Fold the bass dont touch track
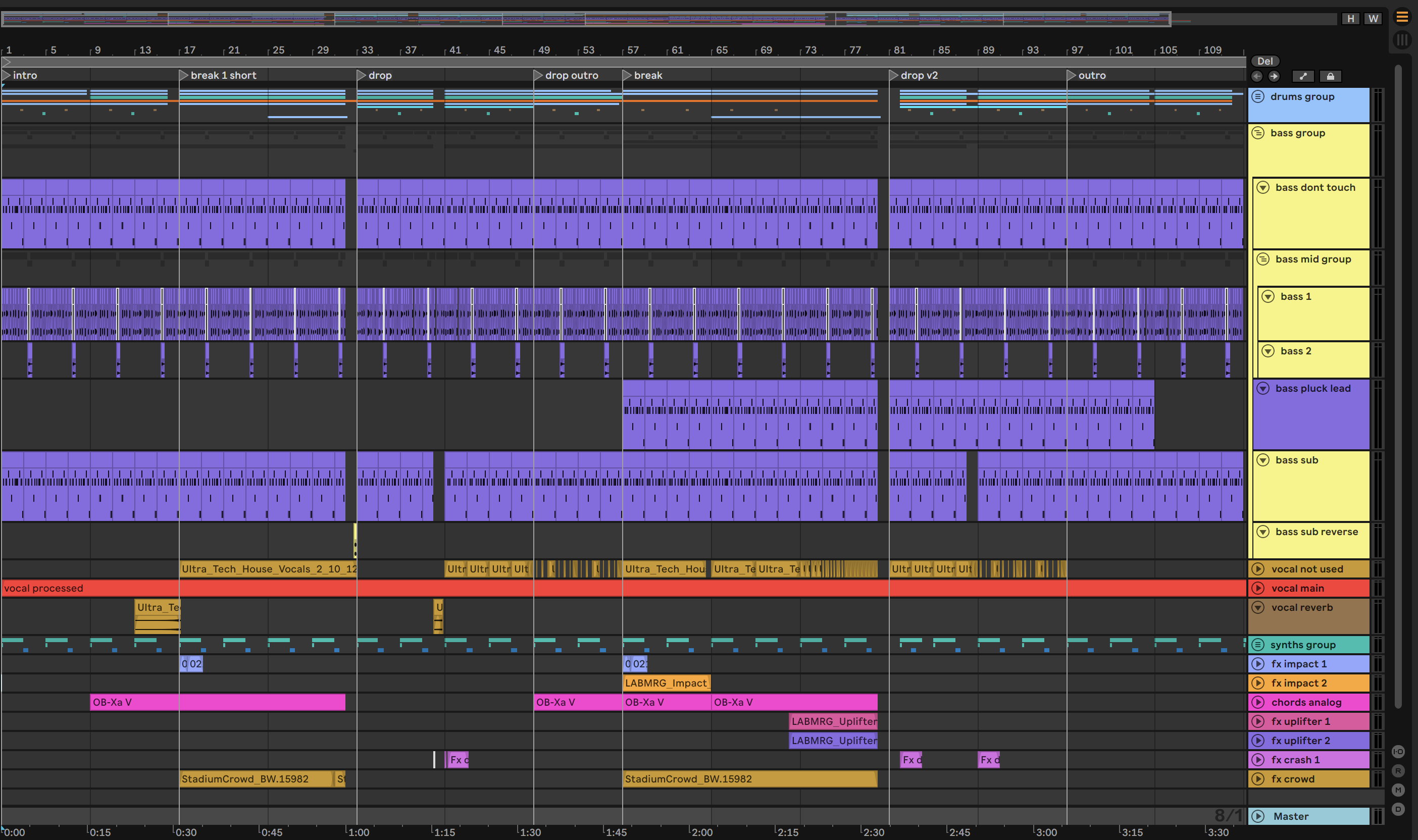The height and width of the screenshot is (840, 1418). coord(1263,187)
